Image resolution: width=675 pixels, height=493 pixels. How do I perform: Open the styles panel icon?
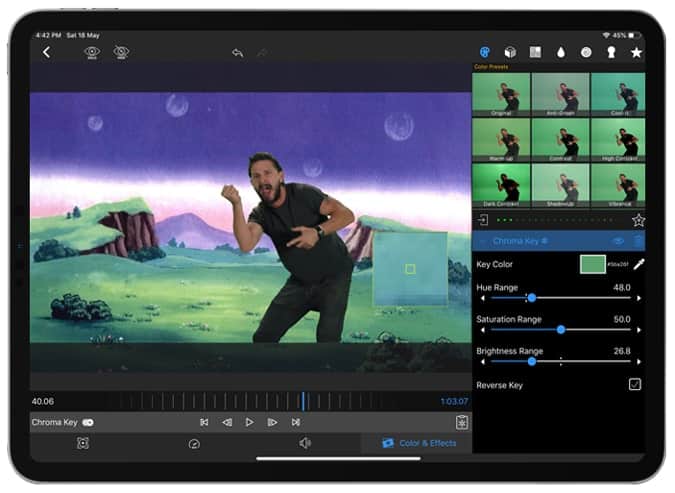click(536, 53)
